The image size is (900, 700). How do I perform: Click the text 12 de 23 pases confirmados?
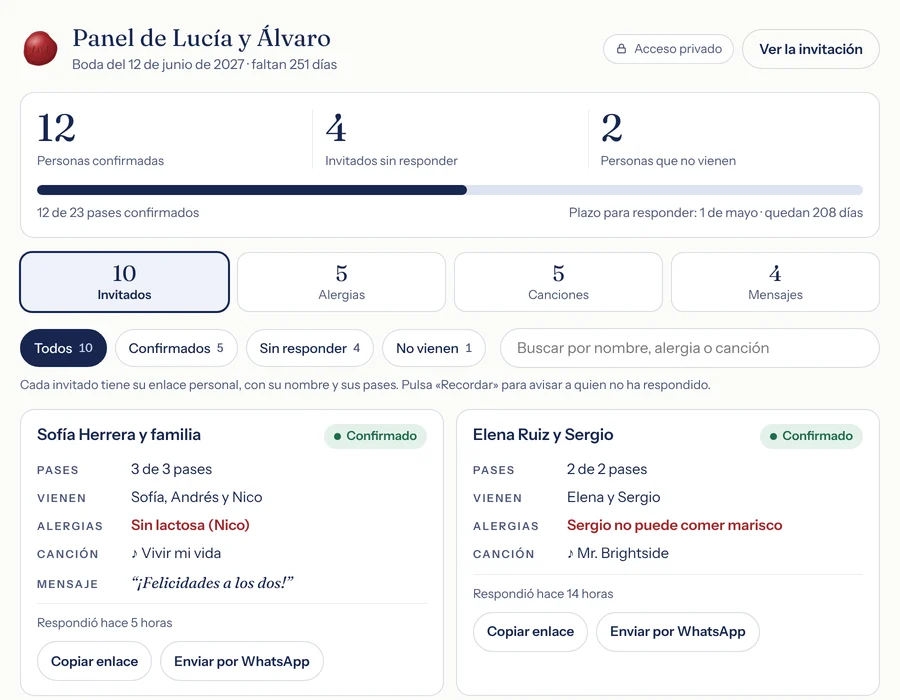pos(118,213)
